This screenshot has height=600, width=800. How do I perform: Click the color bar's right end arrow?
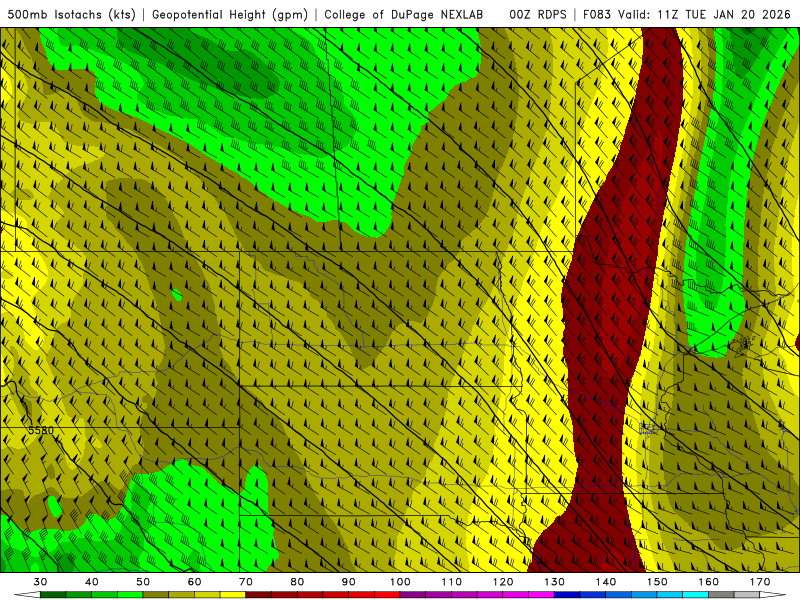pos(772,595)
